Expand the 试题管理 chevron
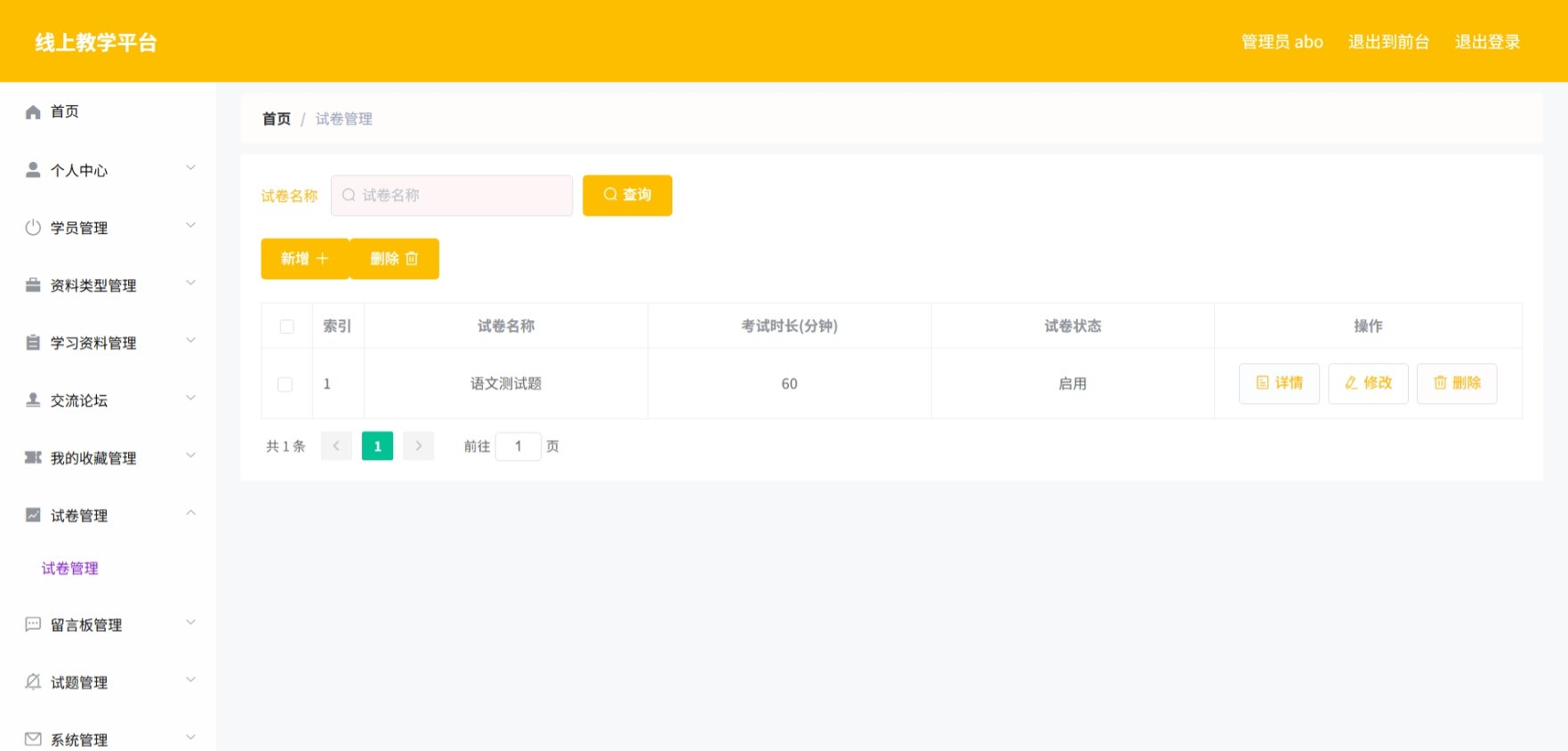The image size is (1568, 751). point(190,680)
